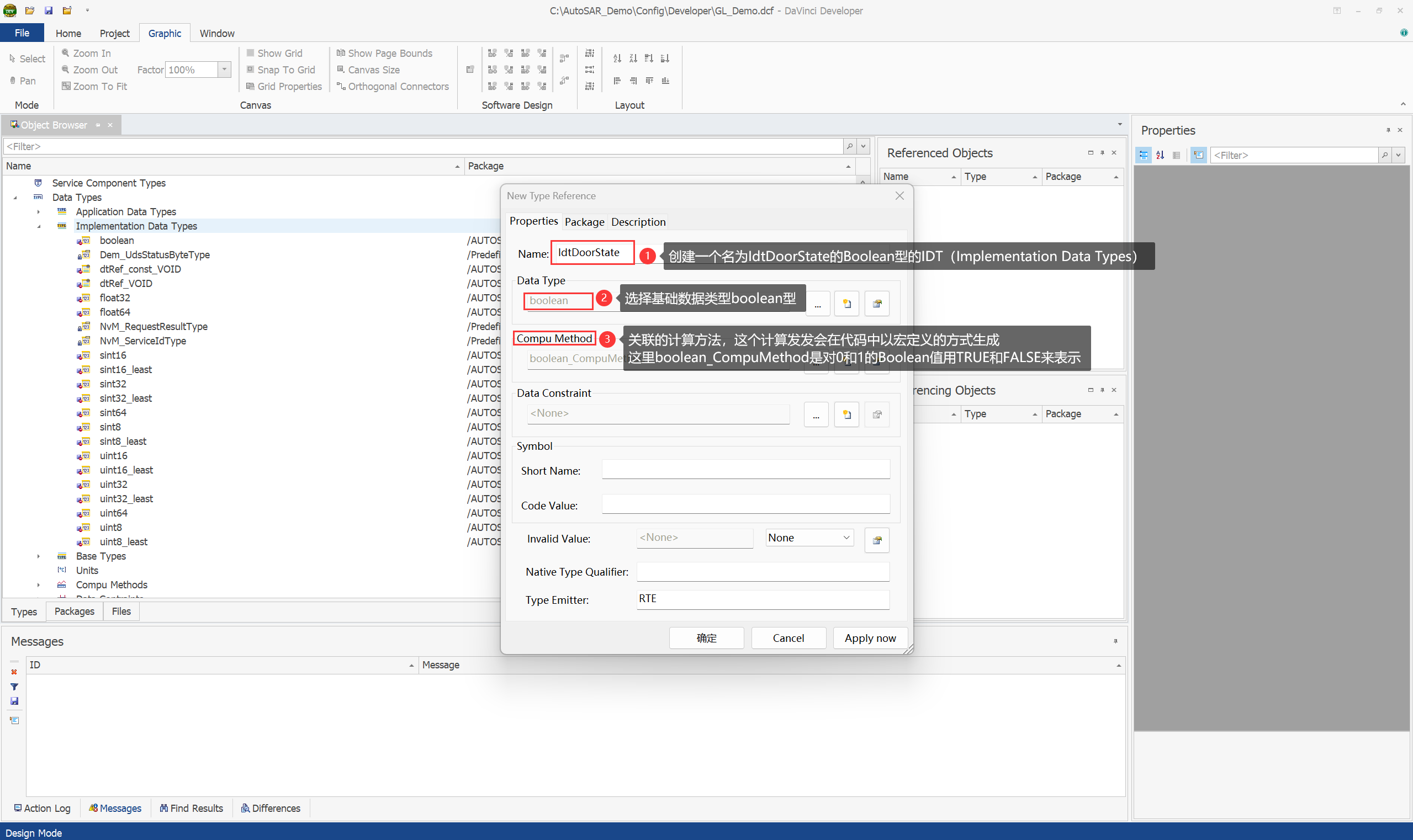The width and height of the screenshot is (1413, 840).
Task: Click the save icon in title bar
Action: (x=49, y=10)
